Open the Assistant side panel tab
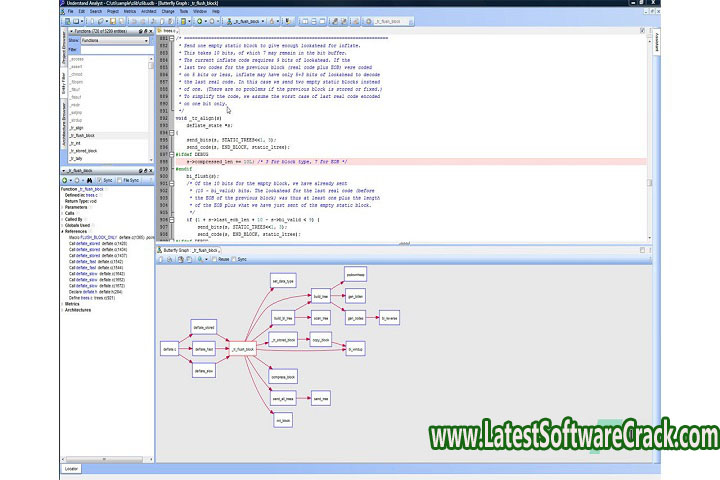720x480 pixels. (x=656, y=42)
